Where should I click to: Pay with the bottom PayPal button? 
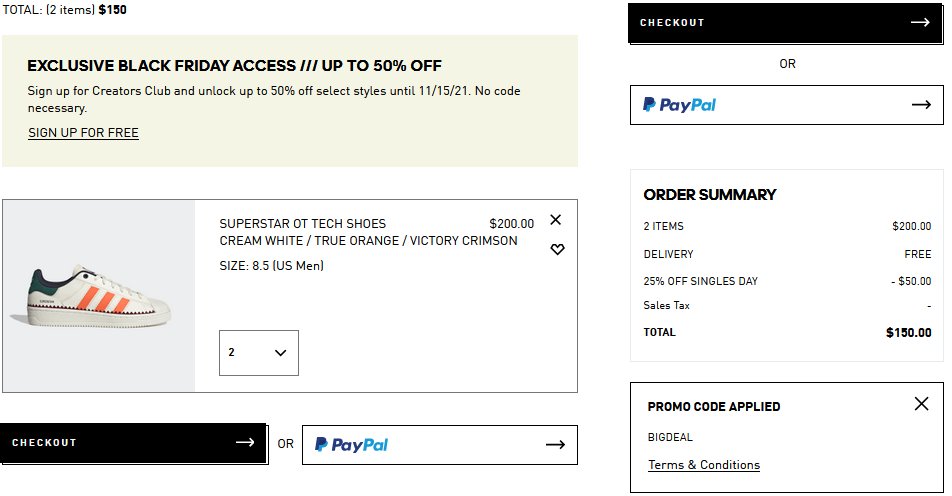click(x=439, y=445)
